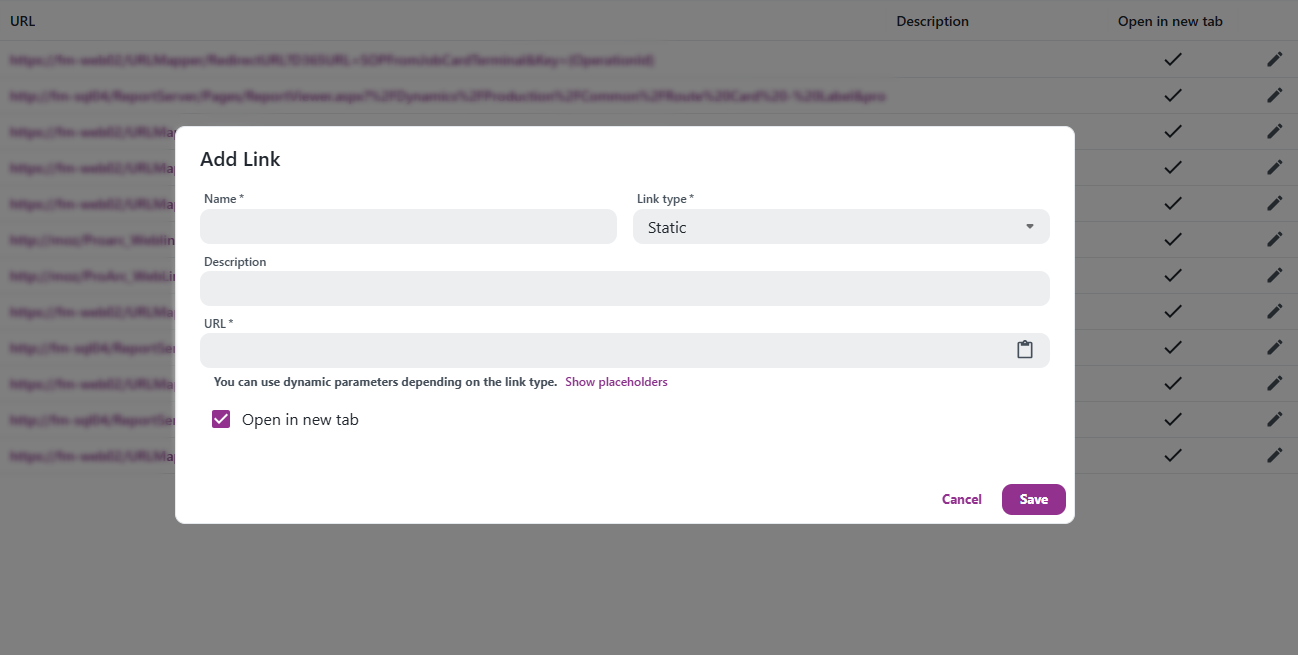
Task: Click the checkmark icon in the first row
Action: [x=1172, y=59]
